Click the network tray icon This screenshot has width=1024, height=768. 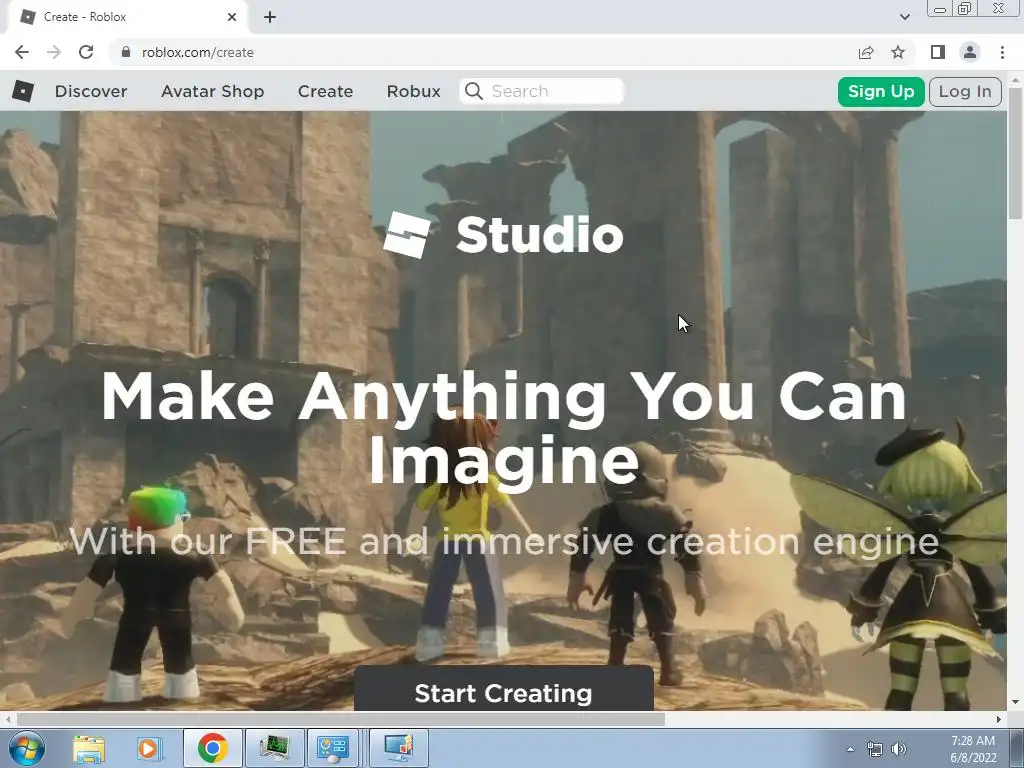[874, 749]
